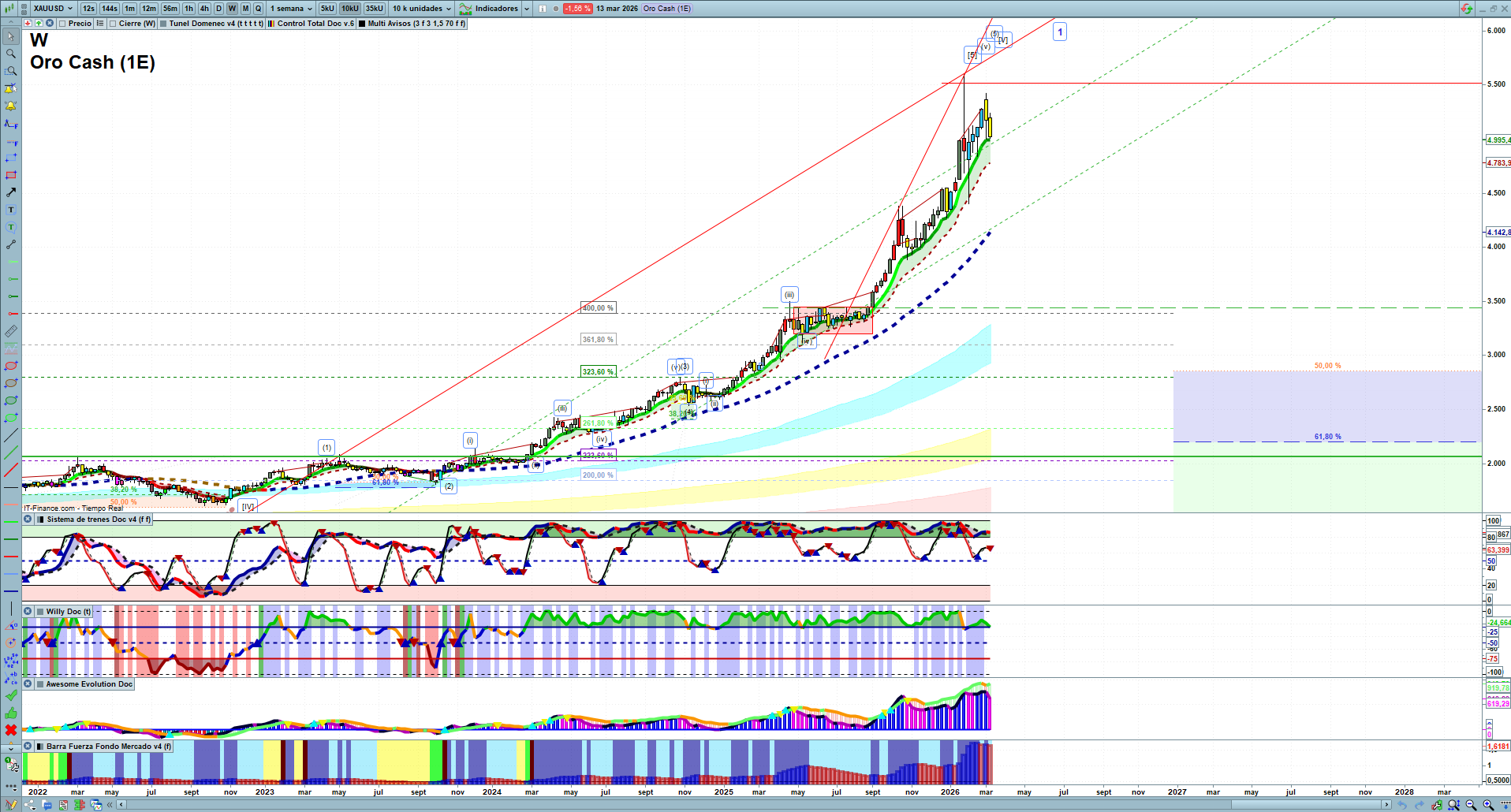Toggle the Cierre (W) checkbox
This screenshot has height=812, width=1511.
click(x=113, y=24)
